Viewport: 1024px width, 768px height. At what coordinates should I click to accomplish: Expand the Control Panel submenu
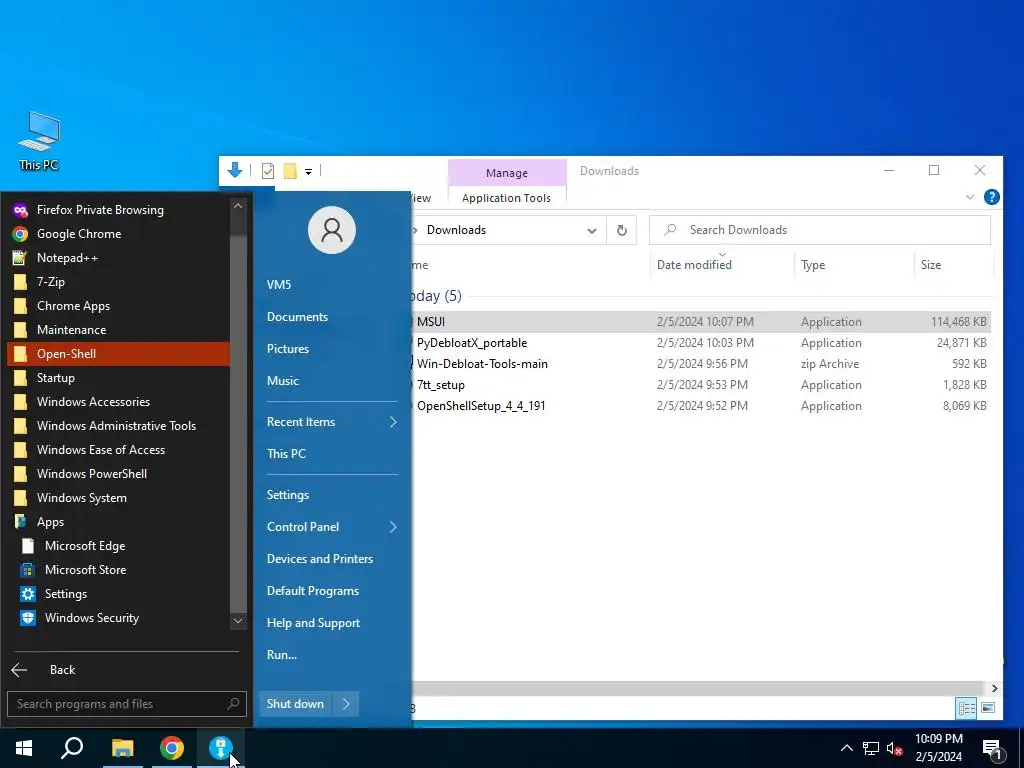(x=332, y=527)
